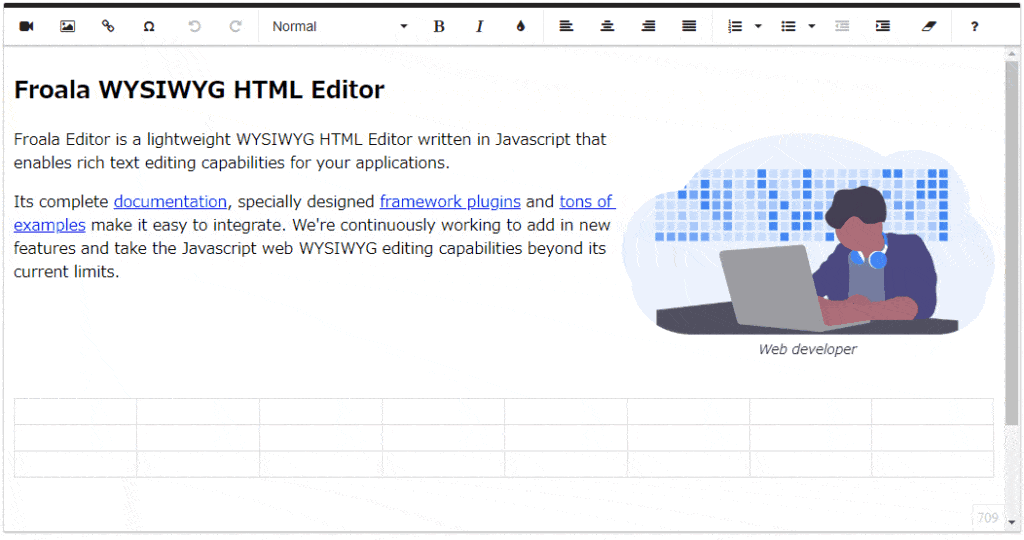Expand the ordered list options arrow
This screenshot has width=1024, height=540.
[758, 27]
